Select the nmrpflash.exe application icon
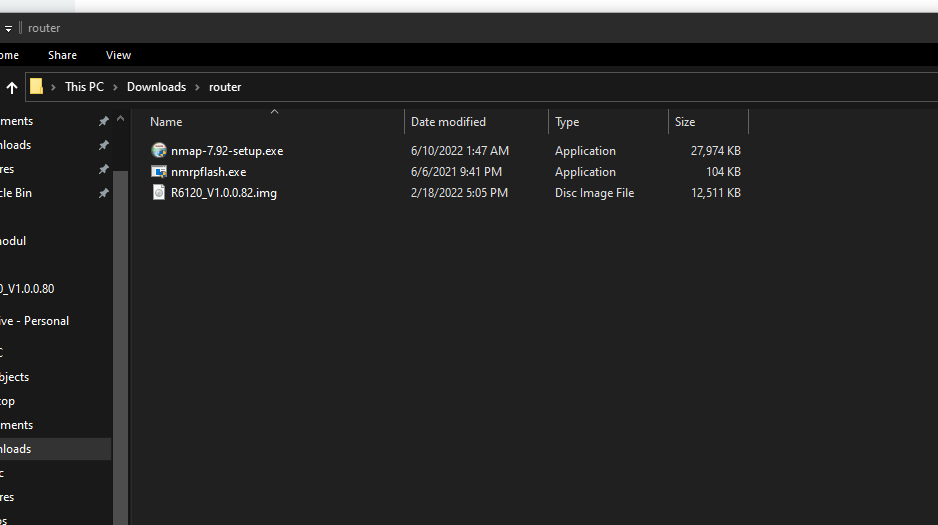 [x=158, y=172]
